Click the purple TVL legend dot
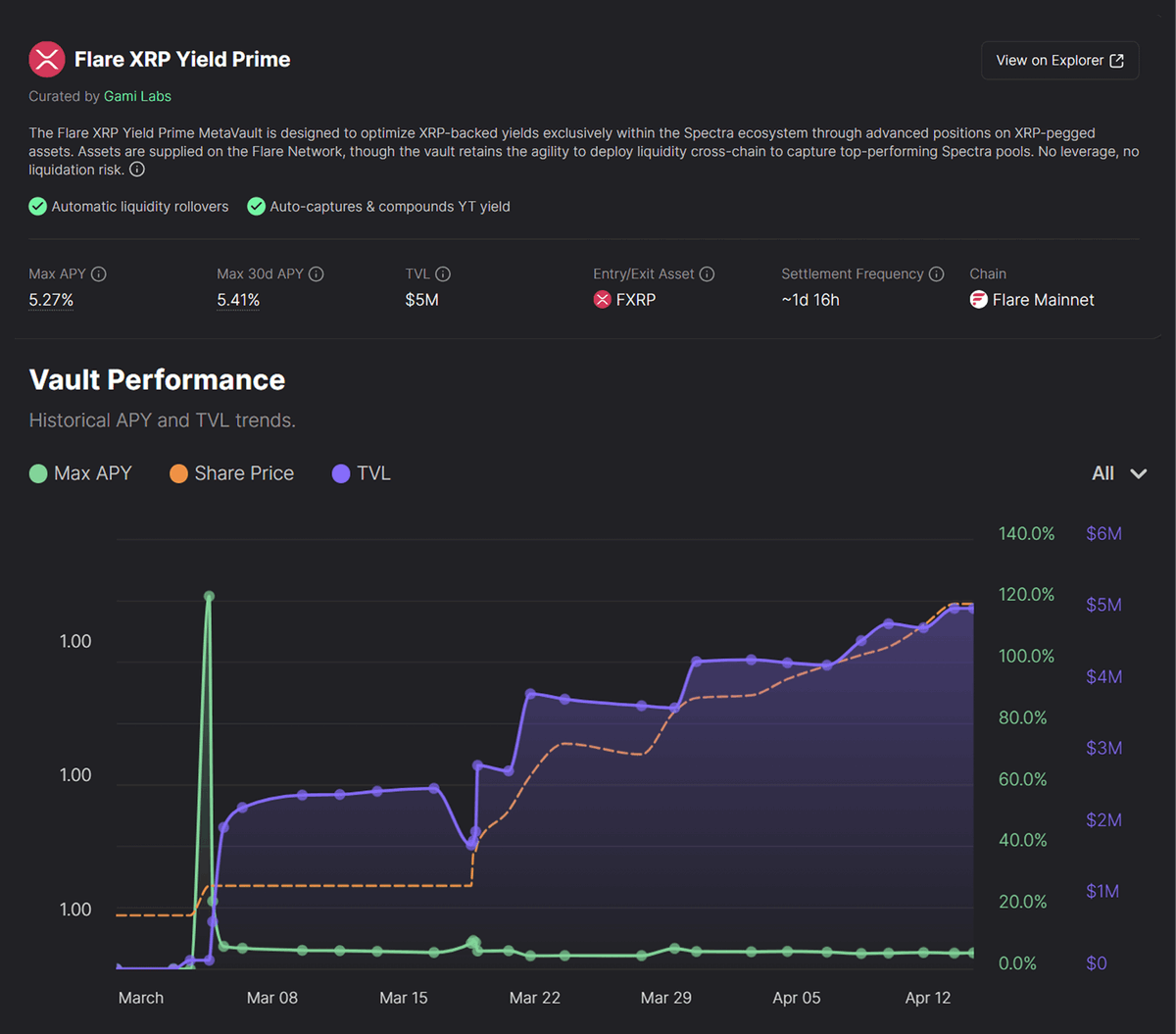 tap(341, 474)
